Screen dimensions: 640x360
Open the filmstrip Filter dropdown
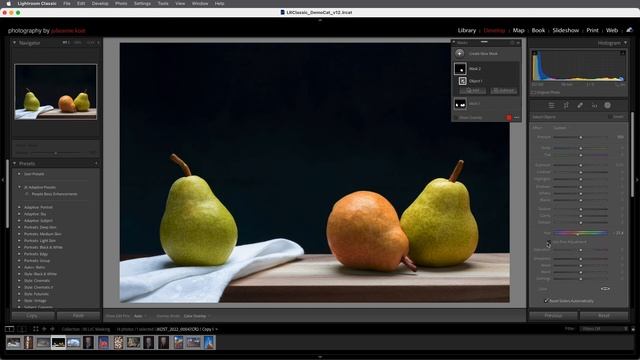(605, 329)
